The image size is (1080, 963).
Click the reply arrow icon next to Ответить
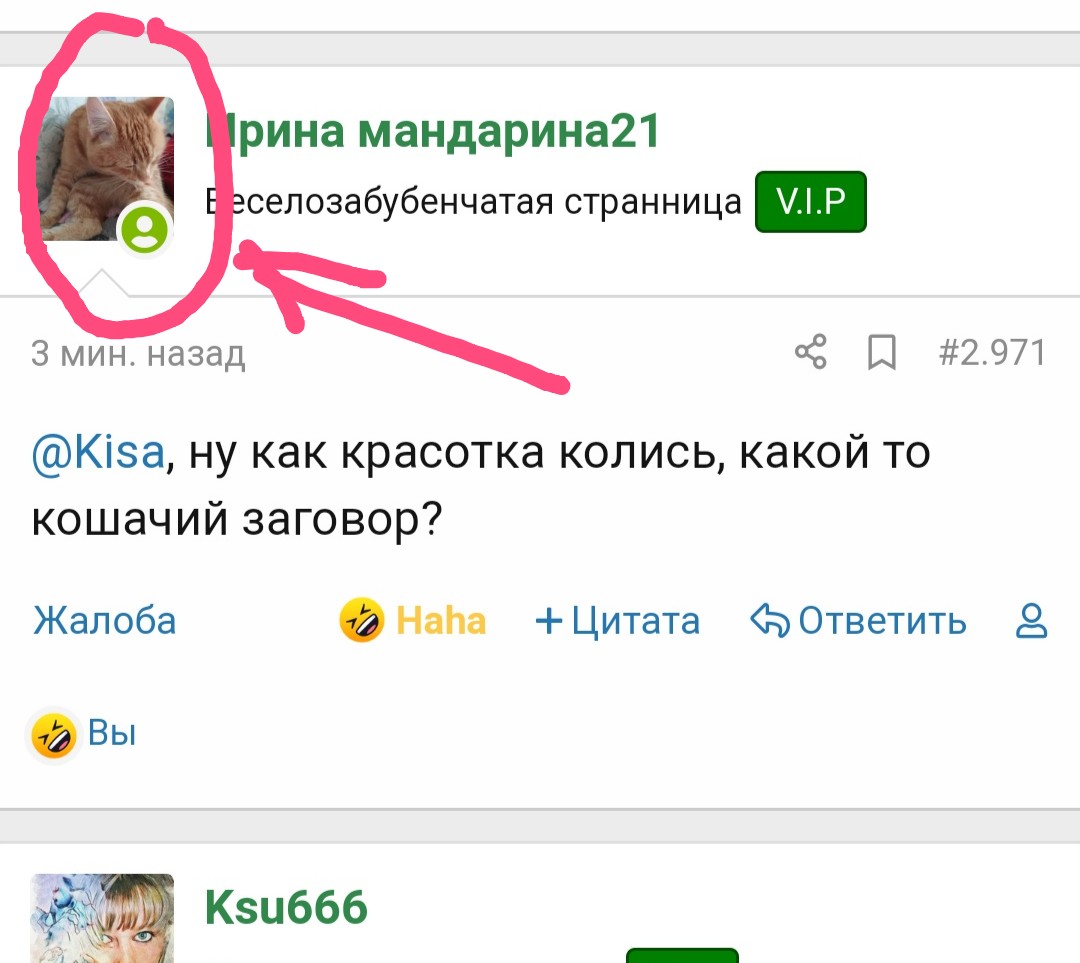pos(770,620)
